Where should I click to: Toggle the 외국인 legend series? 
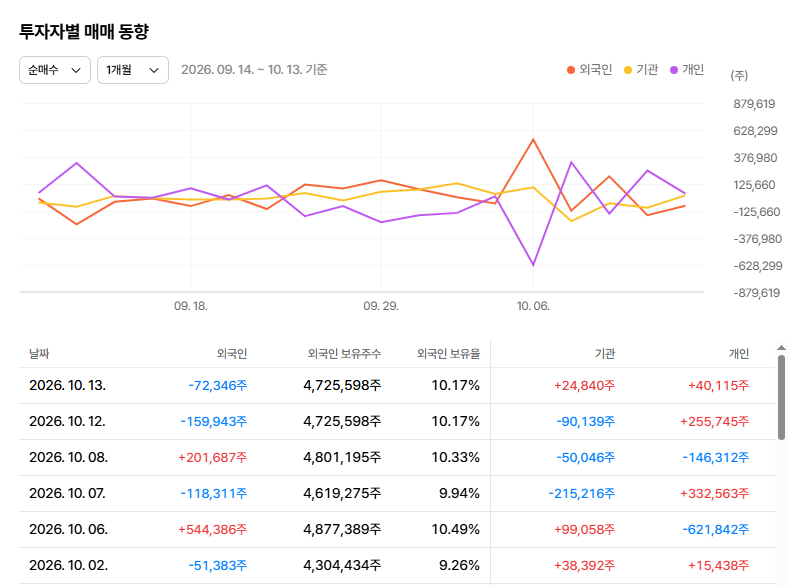(590, 70)
